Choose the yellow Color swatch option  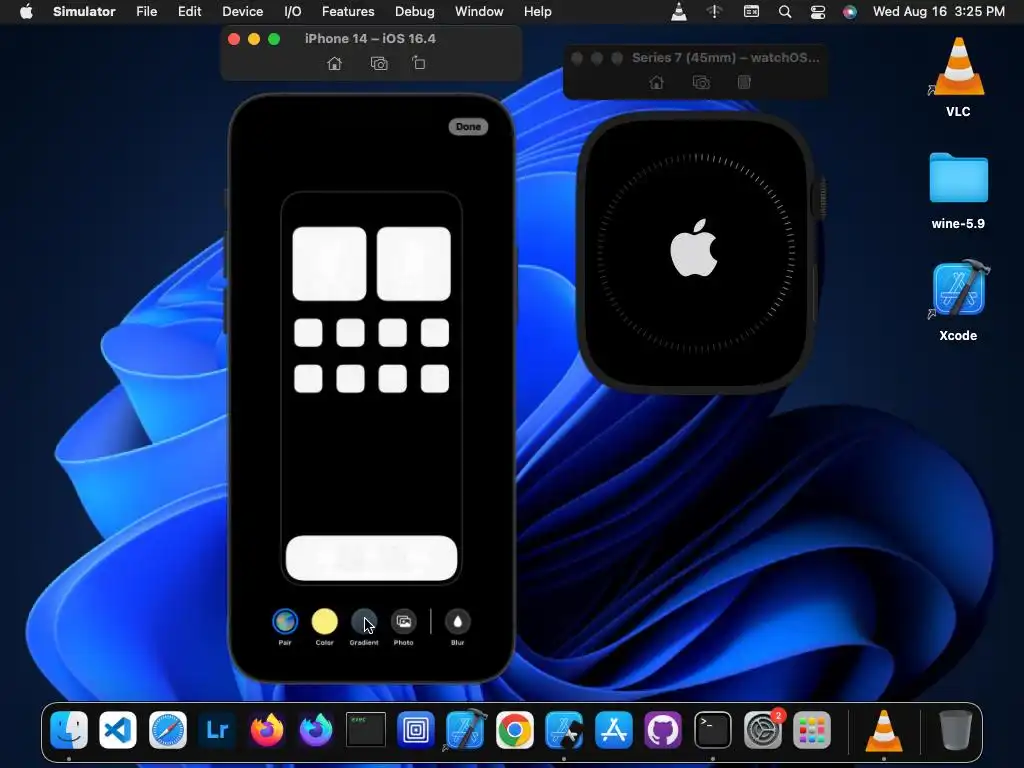(x=325, y=621)
